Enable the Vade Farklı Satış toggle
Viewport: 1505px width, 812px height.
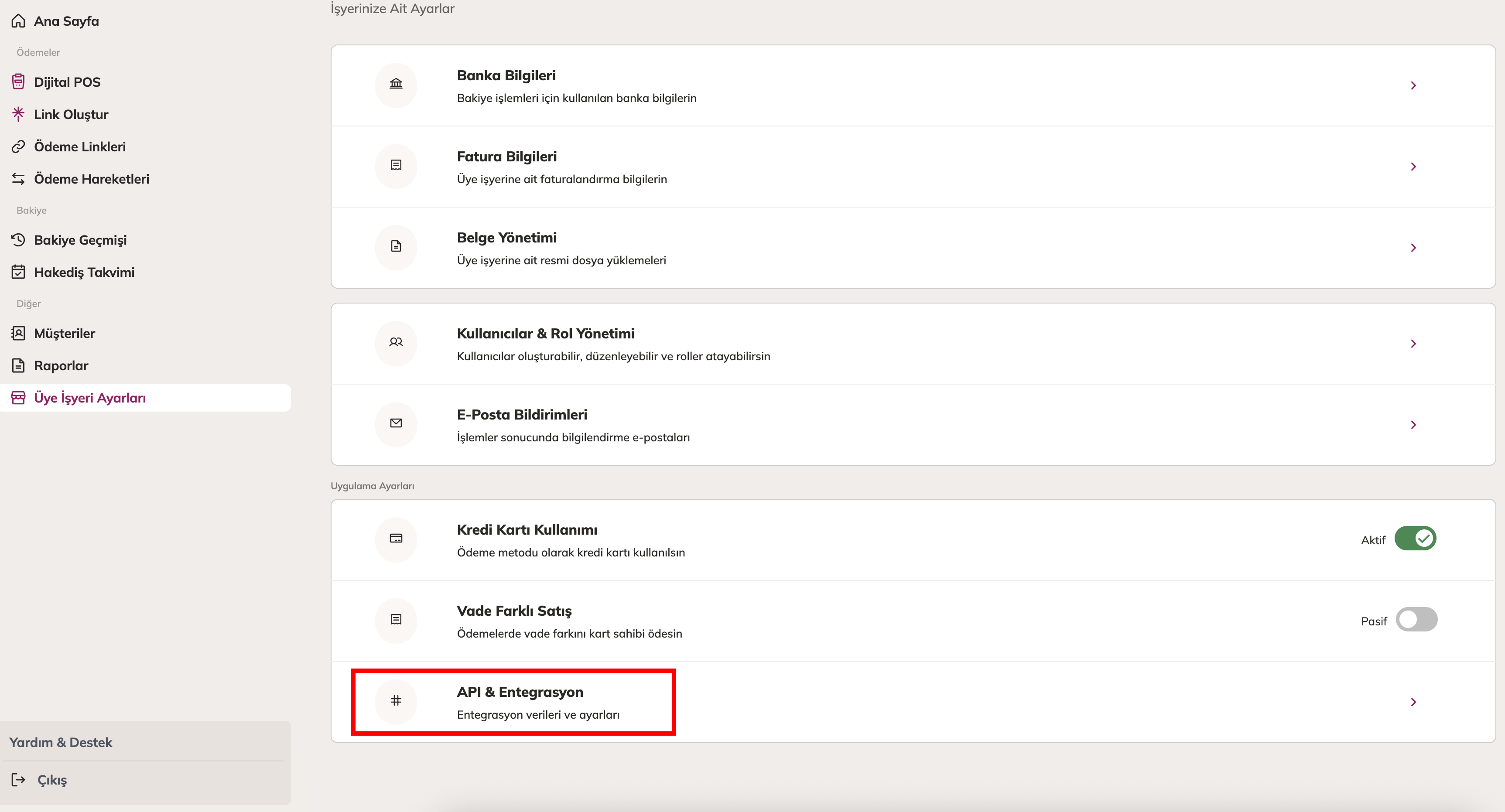coord(1416,620)
